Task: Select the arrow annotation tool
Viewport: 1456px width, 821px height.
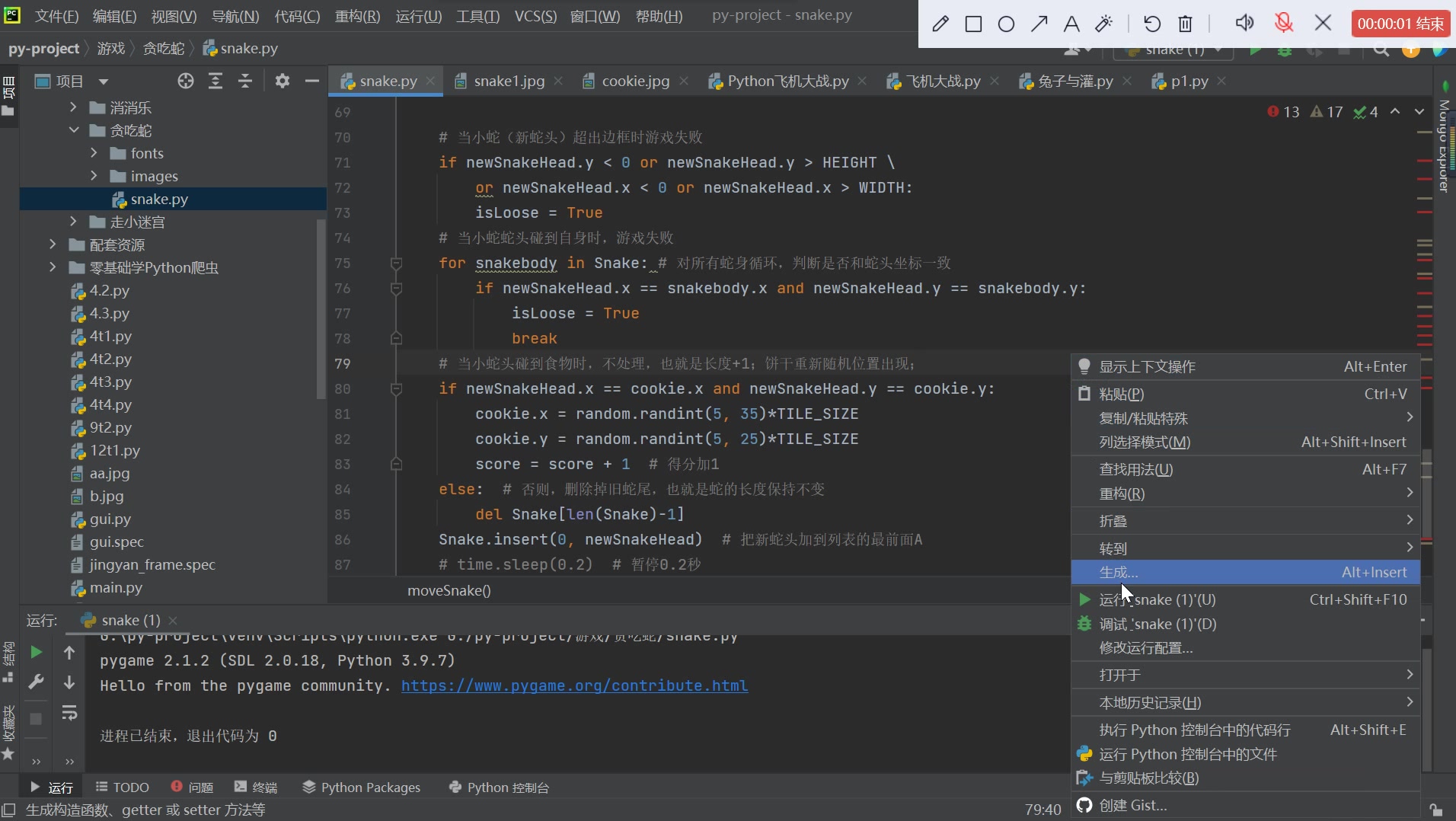Action: [x=1039, y=24]
